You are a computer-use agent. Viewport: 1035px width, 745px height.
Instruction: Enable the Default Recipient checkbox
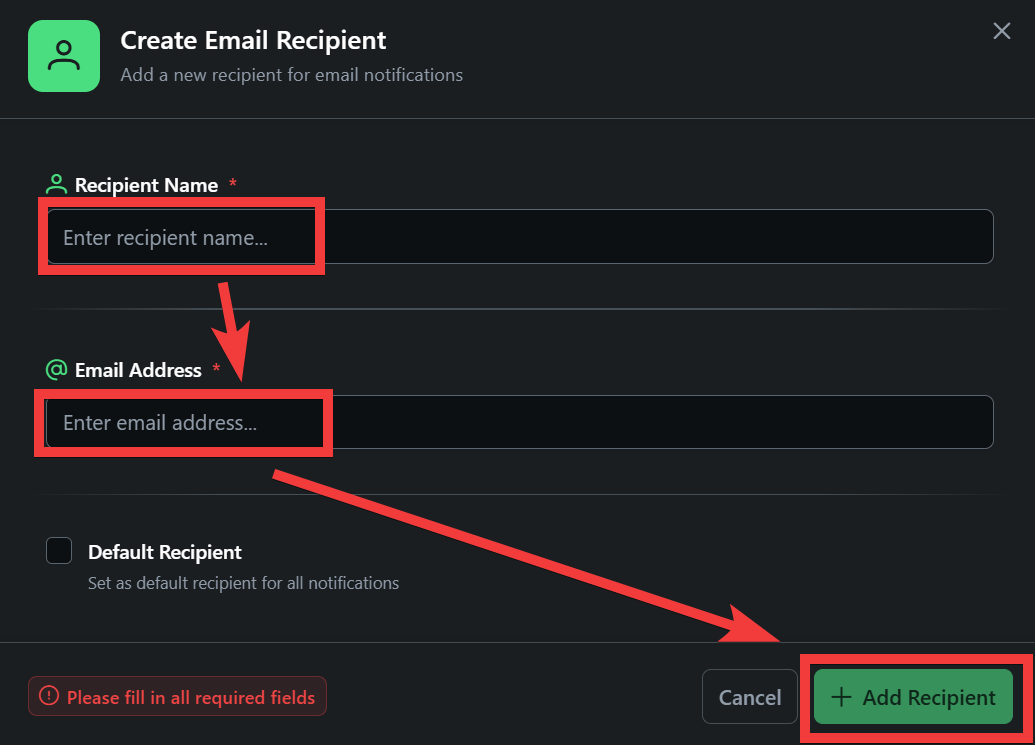click(x=59, y=551)
